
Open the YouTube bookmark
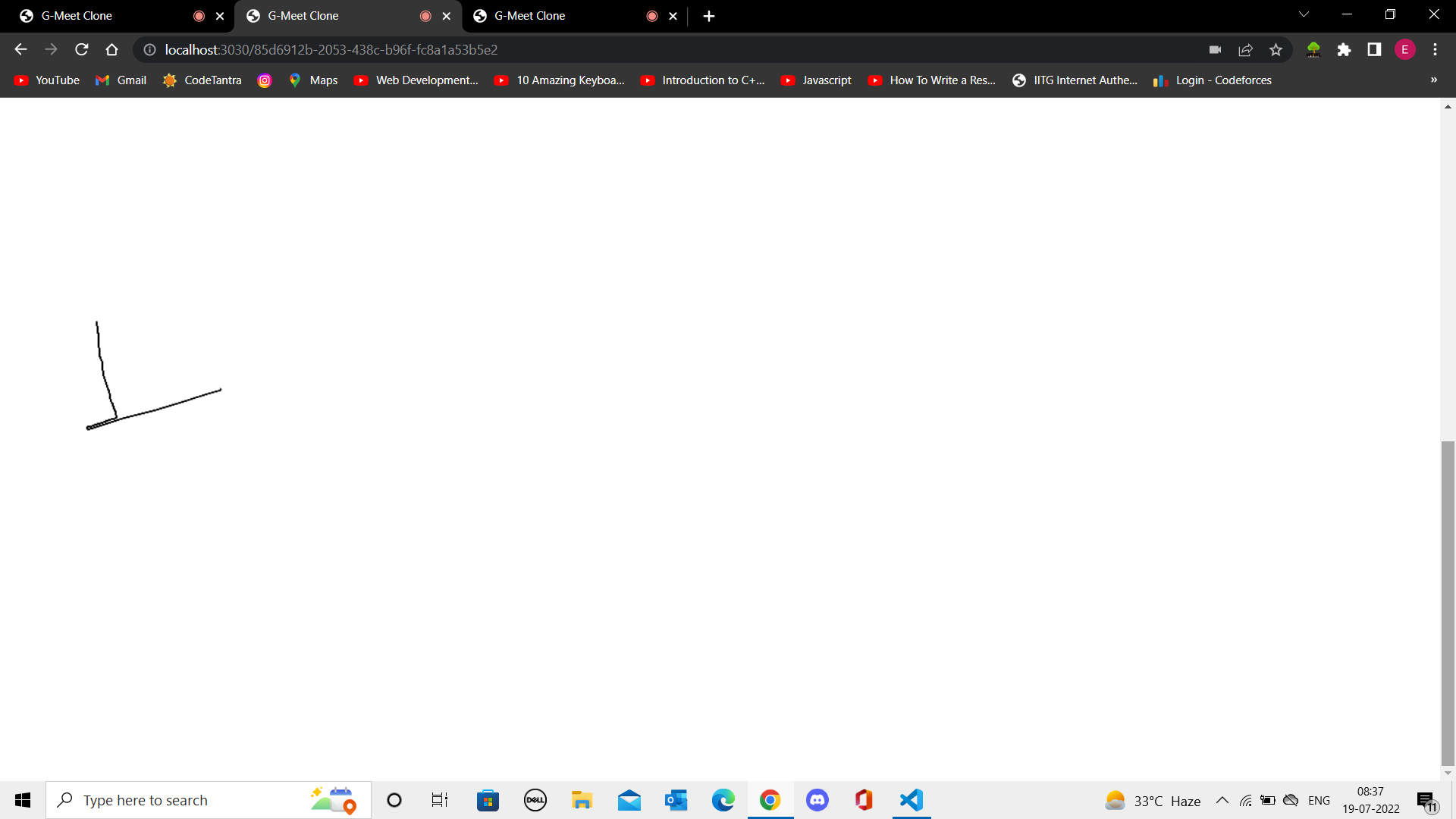tap(47, 80)
